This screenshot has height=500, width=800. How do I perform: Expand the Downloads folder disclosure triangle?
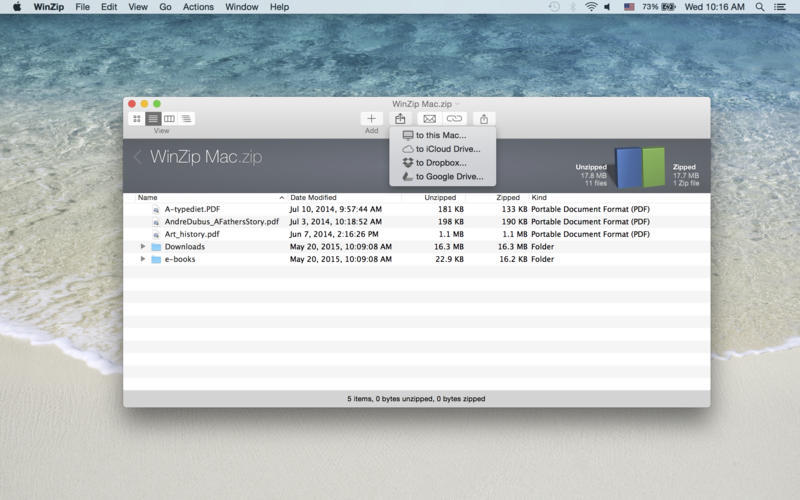pos(143,246)
